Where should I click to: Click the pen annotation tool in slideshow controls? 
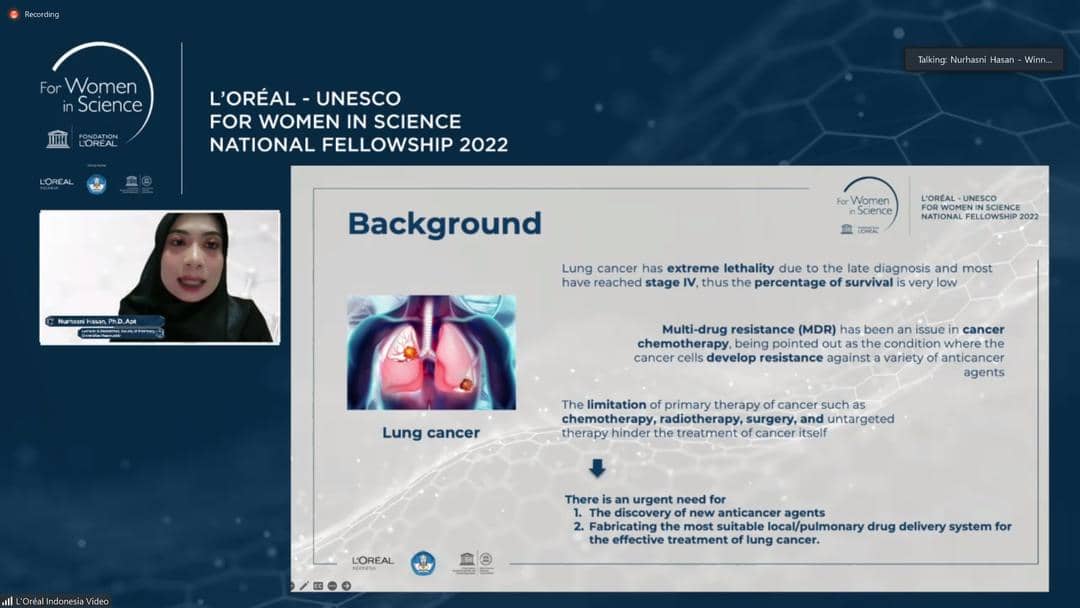tap(306, 586)
